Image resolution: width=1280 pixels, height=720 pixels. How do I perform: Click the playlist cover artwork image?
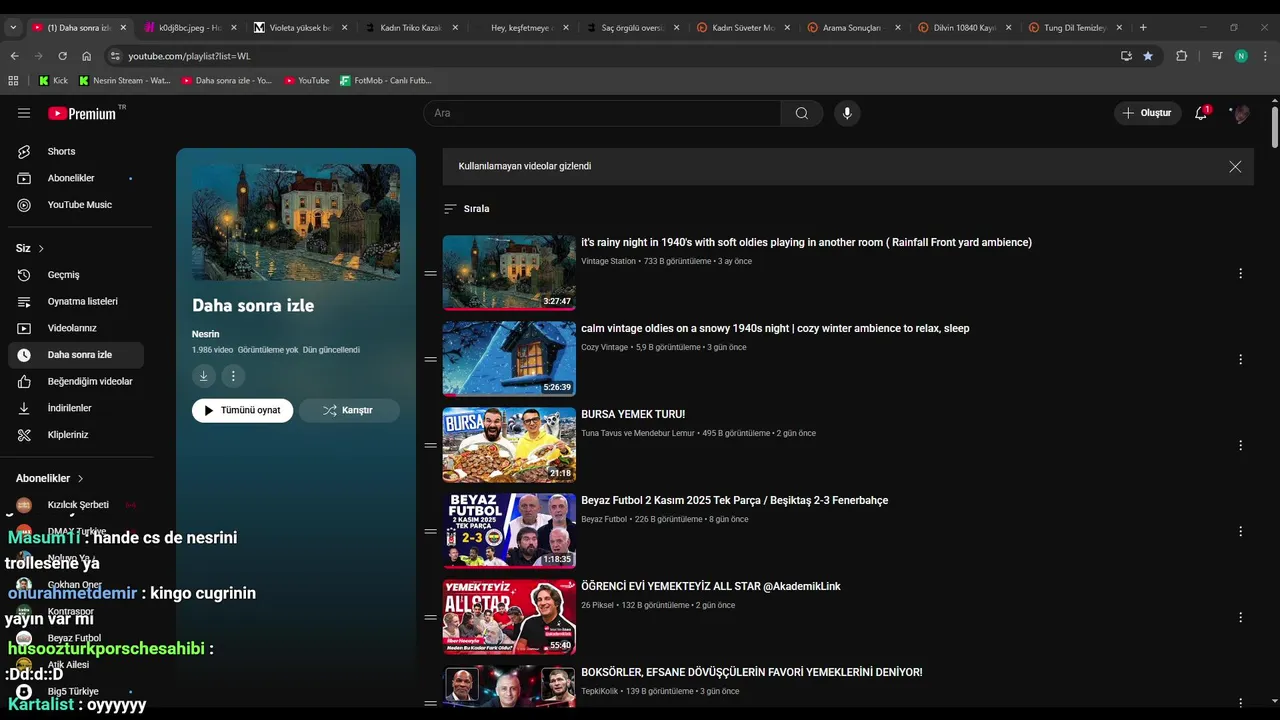tap(296, 222)
